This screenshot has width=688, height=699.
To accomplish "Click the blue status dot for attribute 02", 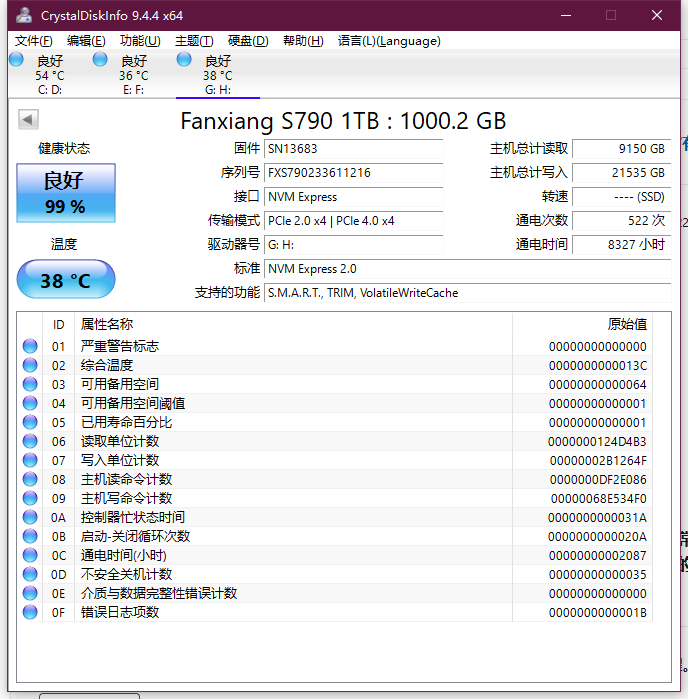I will pos(30,365).
